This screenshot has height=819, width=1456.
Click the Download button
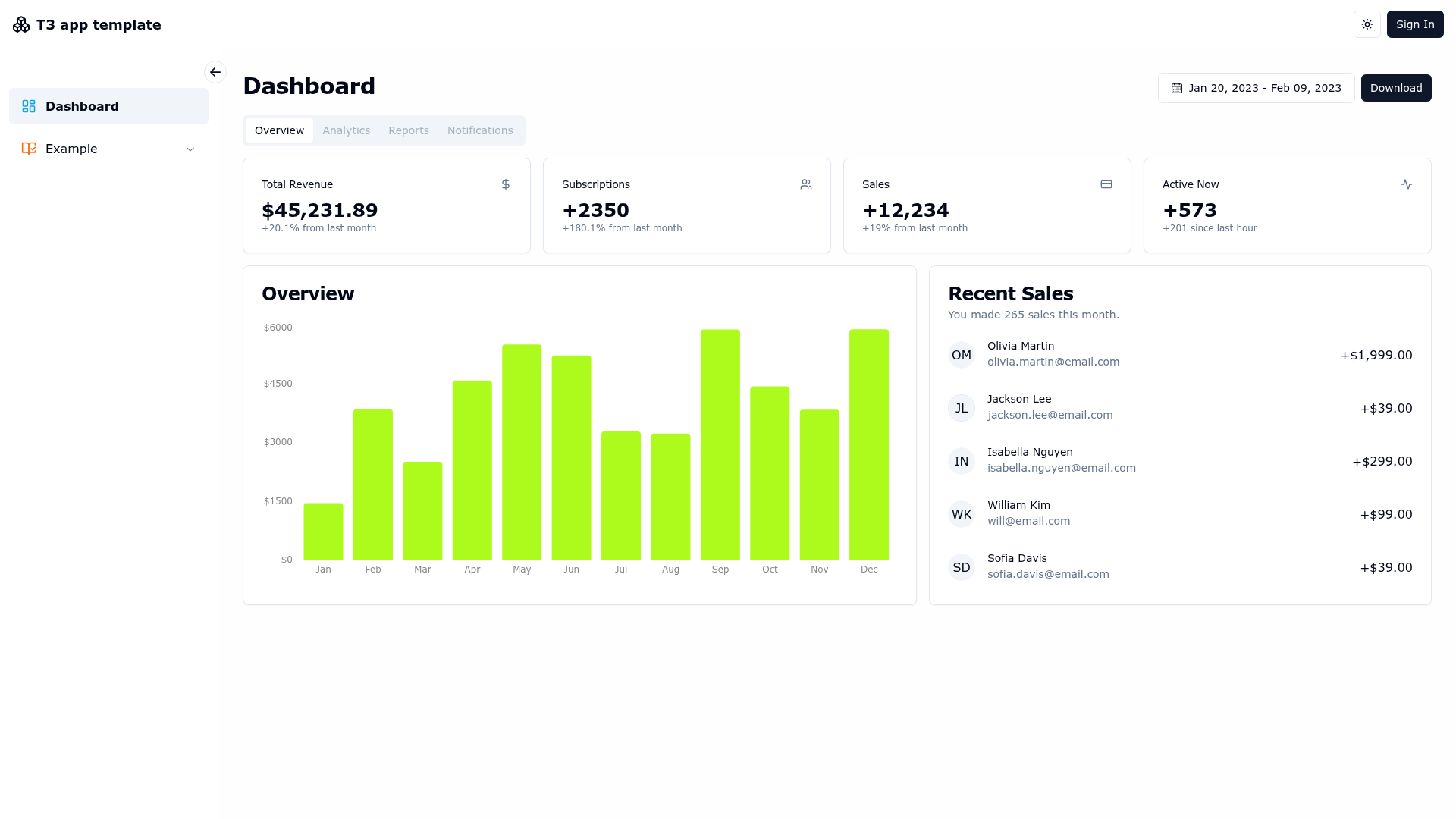(1396, 88)
